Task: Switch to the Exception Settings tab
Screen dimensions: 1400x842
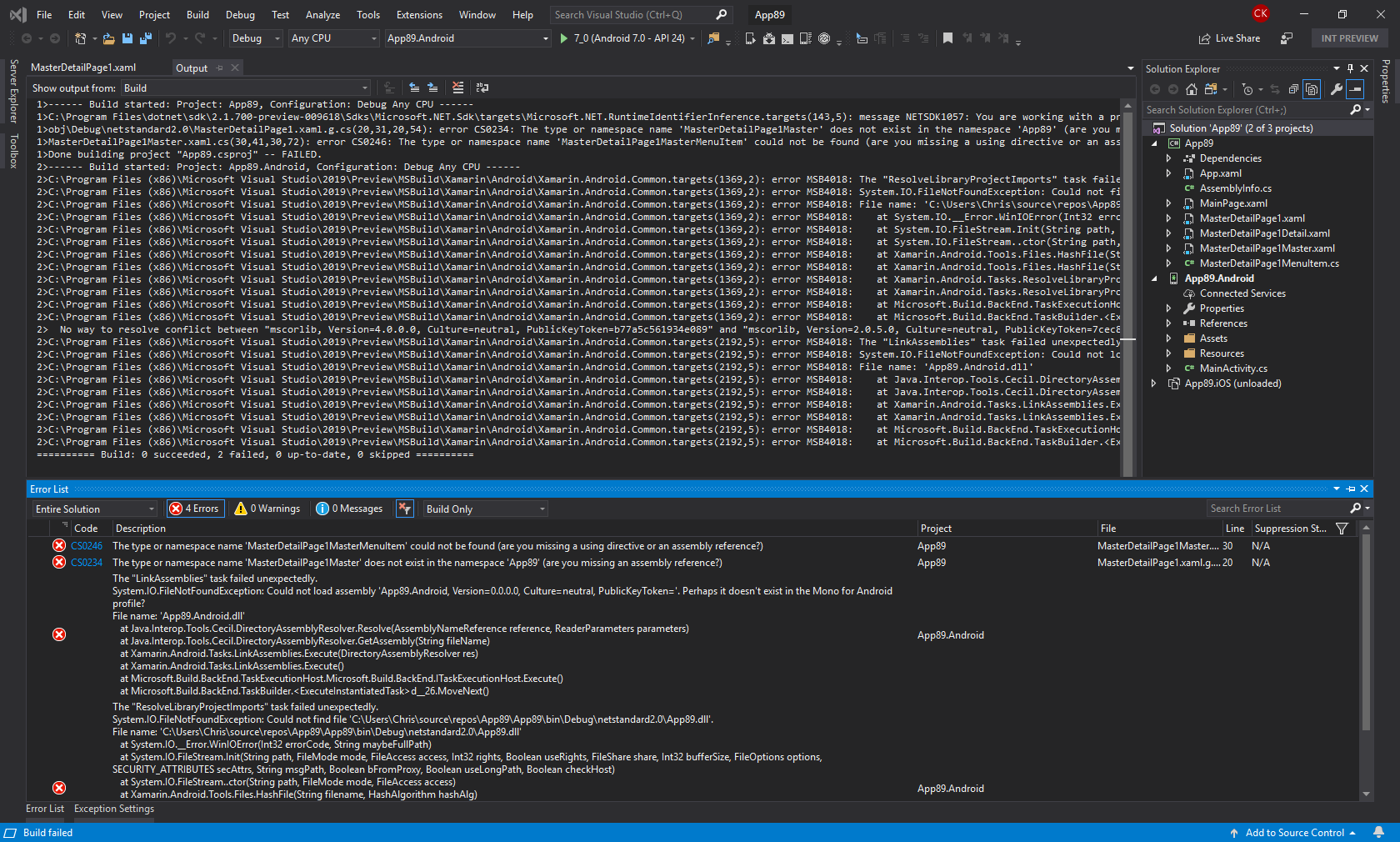Action: click(113, 809)
